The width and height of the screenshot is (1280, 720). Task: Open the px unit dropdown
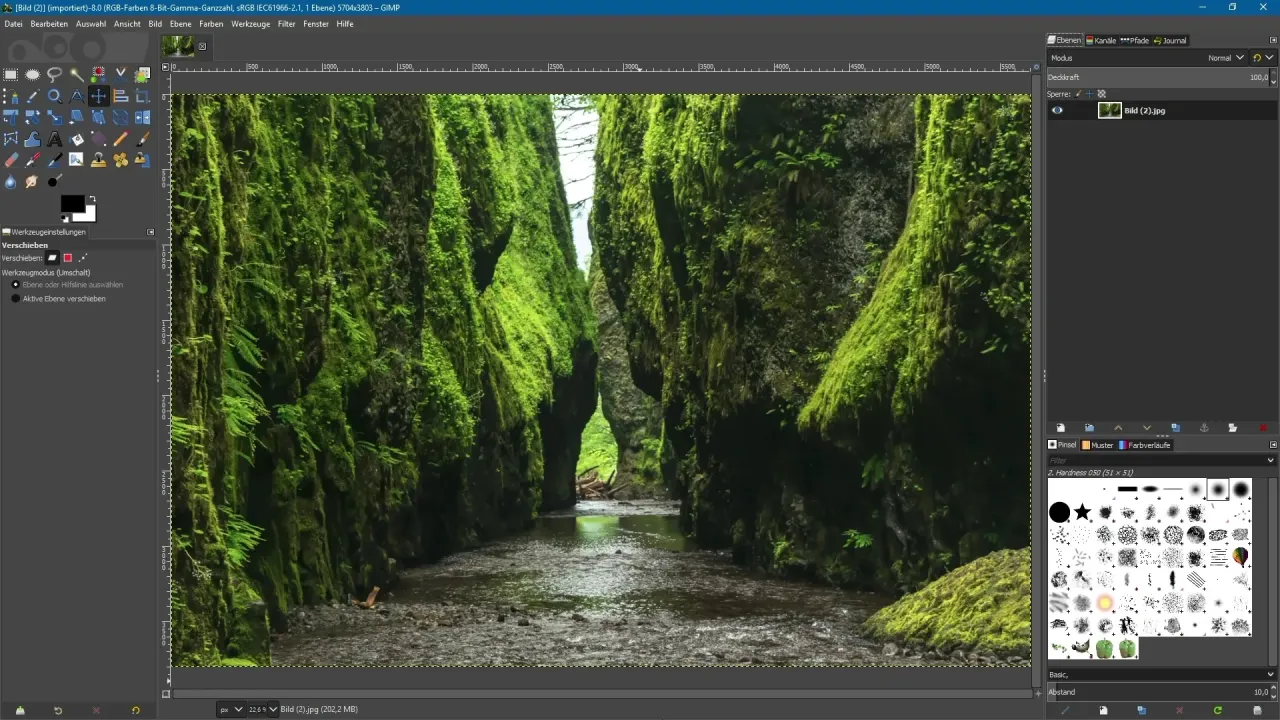pos(231,709)
